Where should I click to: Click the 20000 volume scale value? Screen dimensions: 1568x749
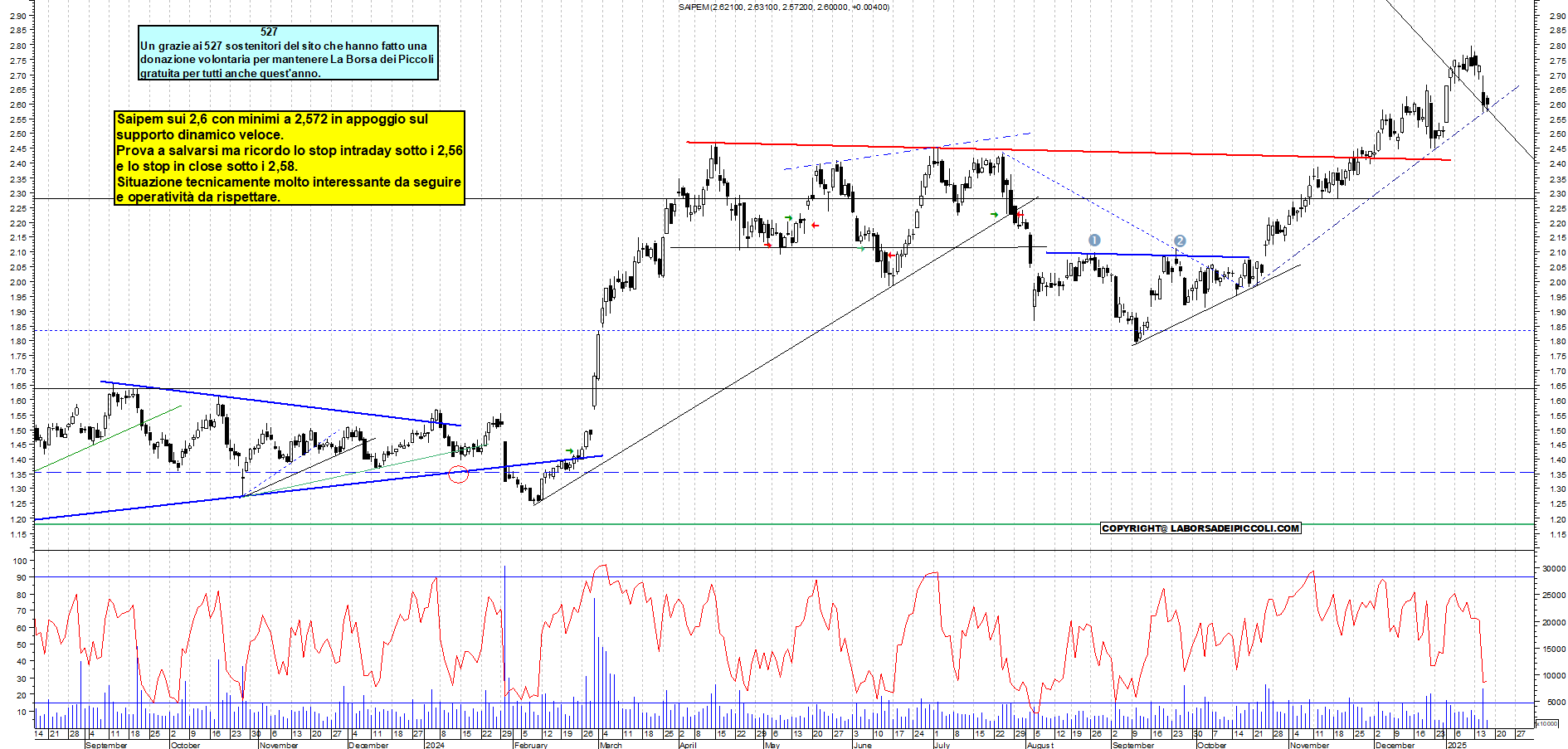coord(1553,623)
